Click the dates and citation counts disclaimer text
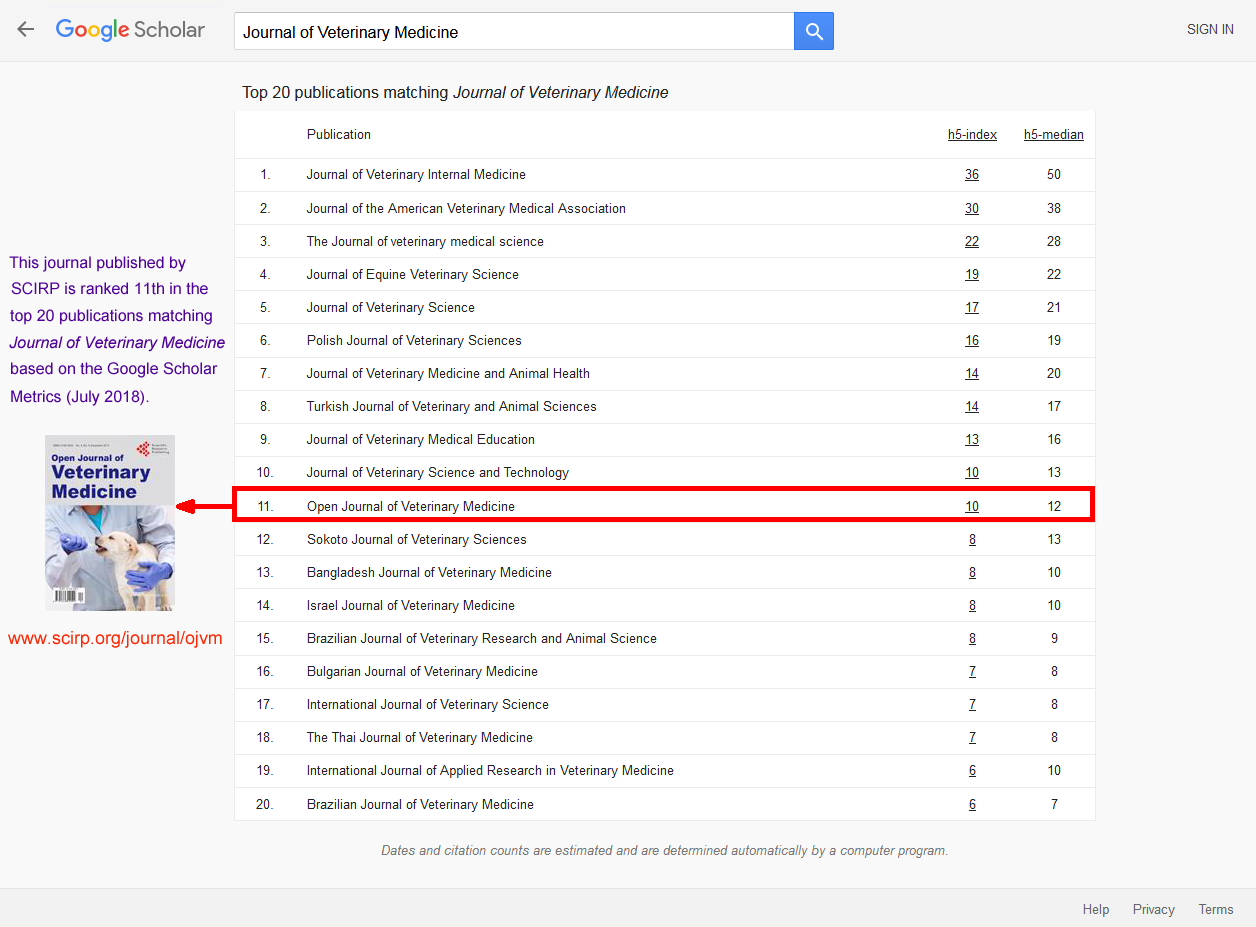 [x=665, y=851]
